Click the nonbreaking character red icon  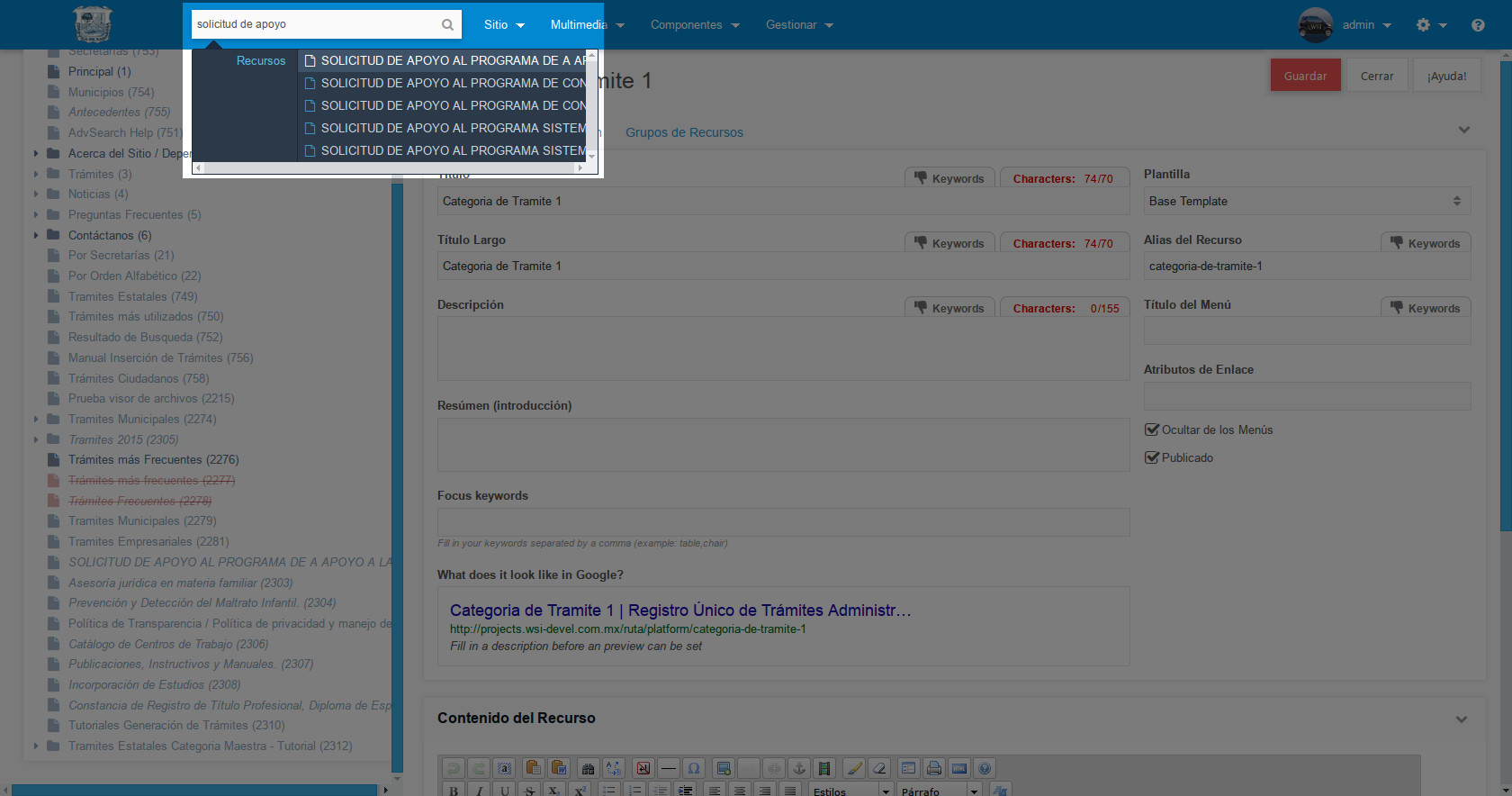click(643, 768)
